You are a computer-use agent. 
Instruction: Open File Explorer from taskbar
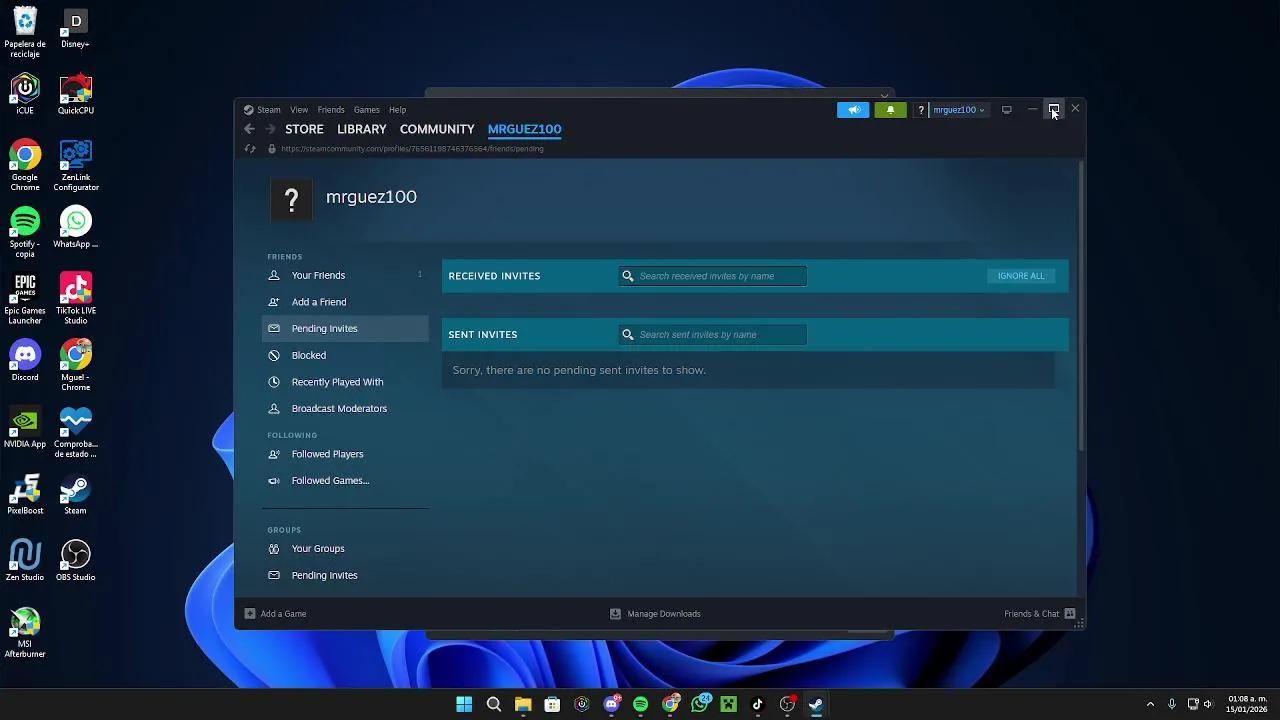pyautogui.click(x=523, y=704)
